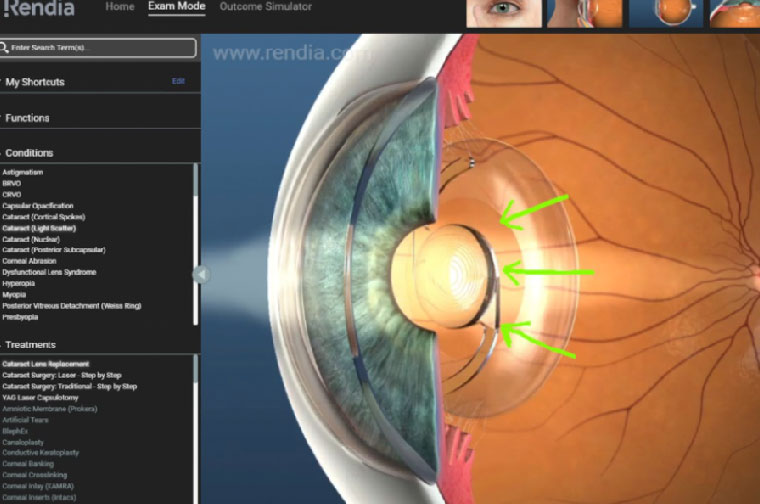This screenshot has height=504, width=760.
Task: Select the rightmost angled eye thumbnail
Action: [735, 13]
